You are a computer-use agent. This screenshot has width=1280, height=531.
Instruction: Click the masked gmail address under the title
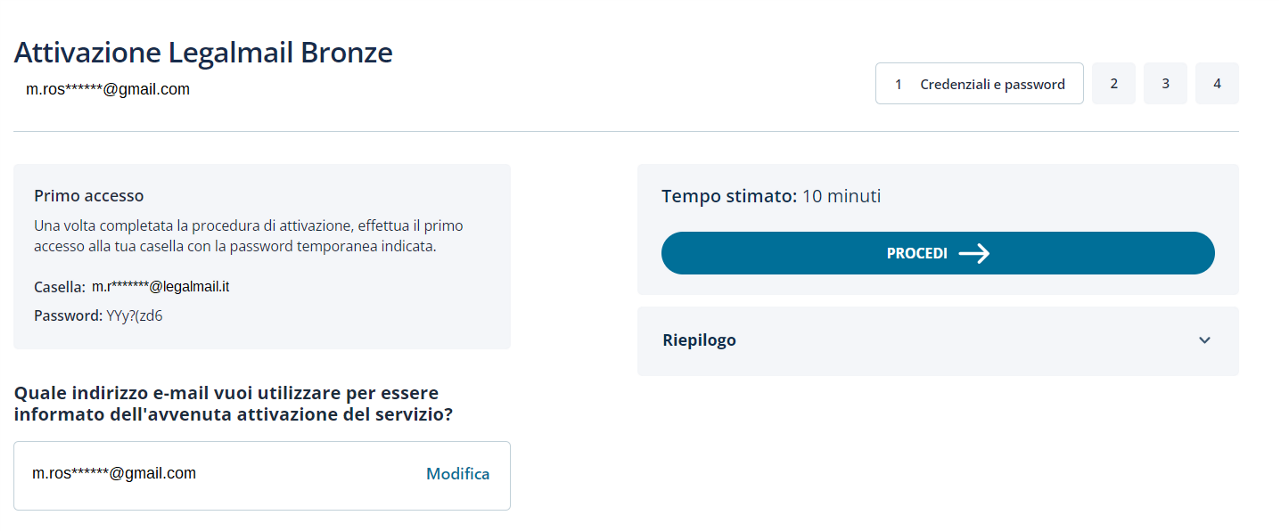pos(108,89)
